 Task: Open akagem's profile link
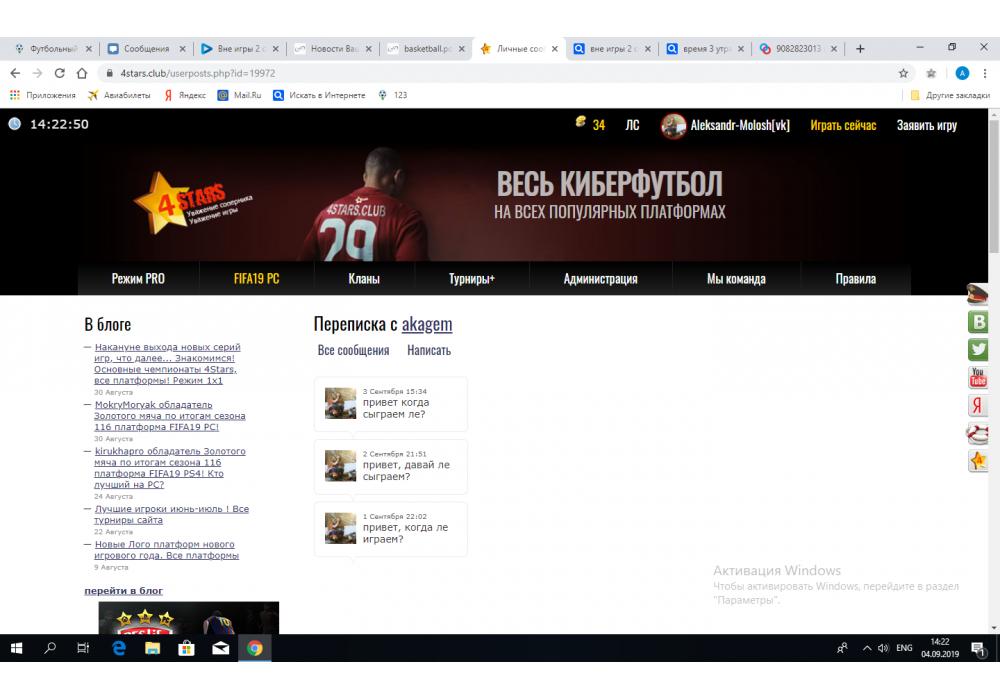427,325
